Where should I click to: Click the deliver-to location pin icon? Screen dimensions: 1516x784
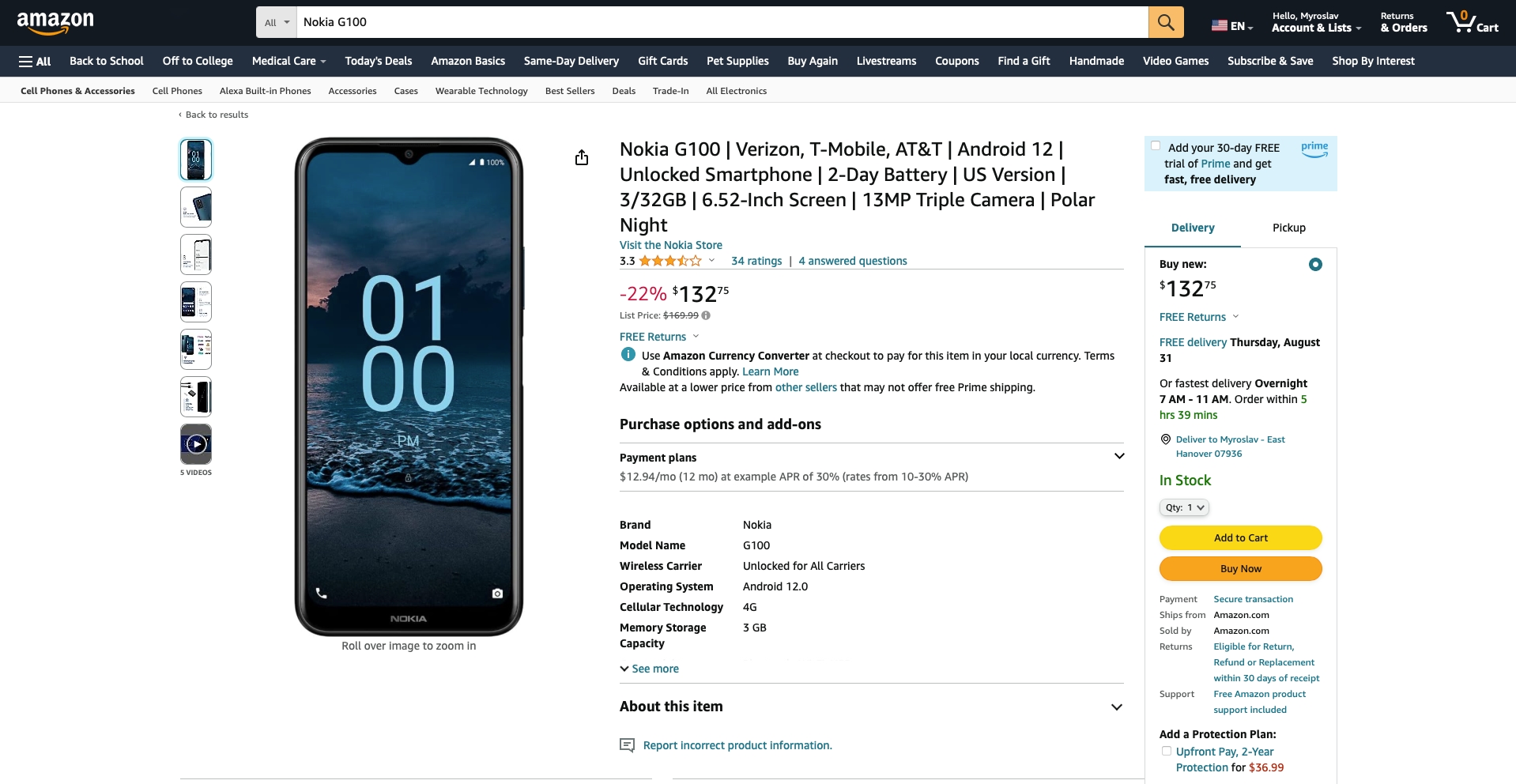pyautogui.click(x=1165, y=439)
